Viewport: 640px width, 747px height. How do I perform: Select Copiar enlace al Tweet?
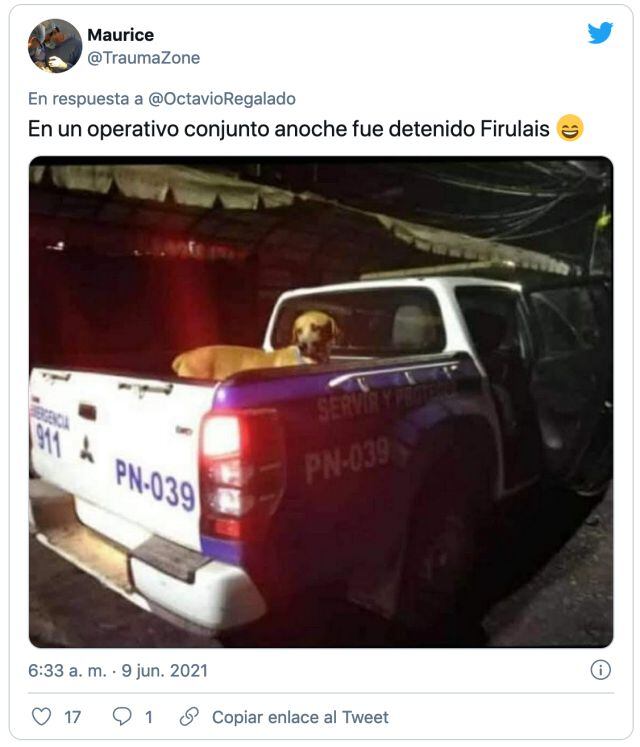(x=300, y=717)
